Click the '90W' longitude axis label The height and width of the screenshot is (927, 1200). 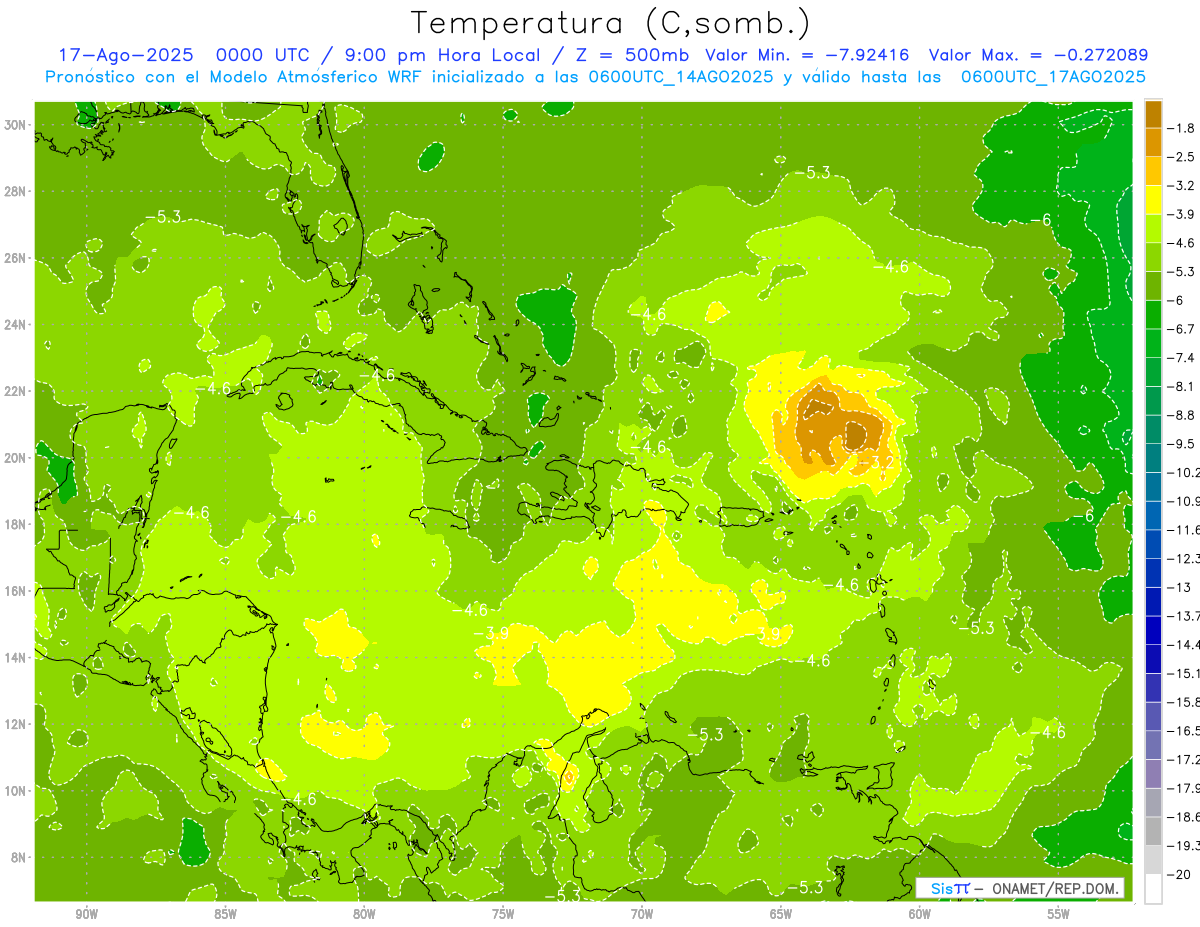tap(86, 914)
